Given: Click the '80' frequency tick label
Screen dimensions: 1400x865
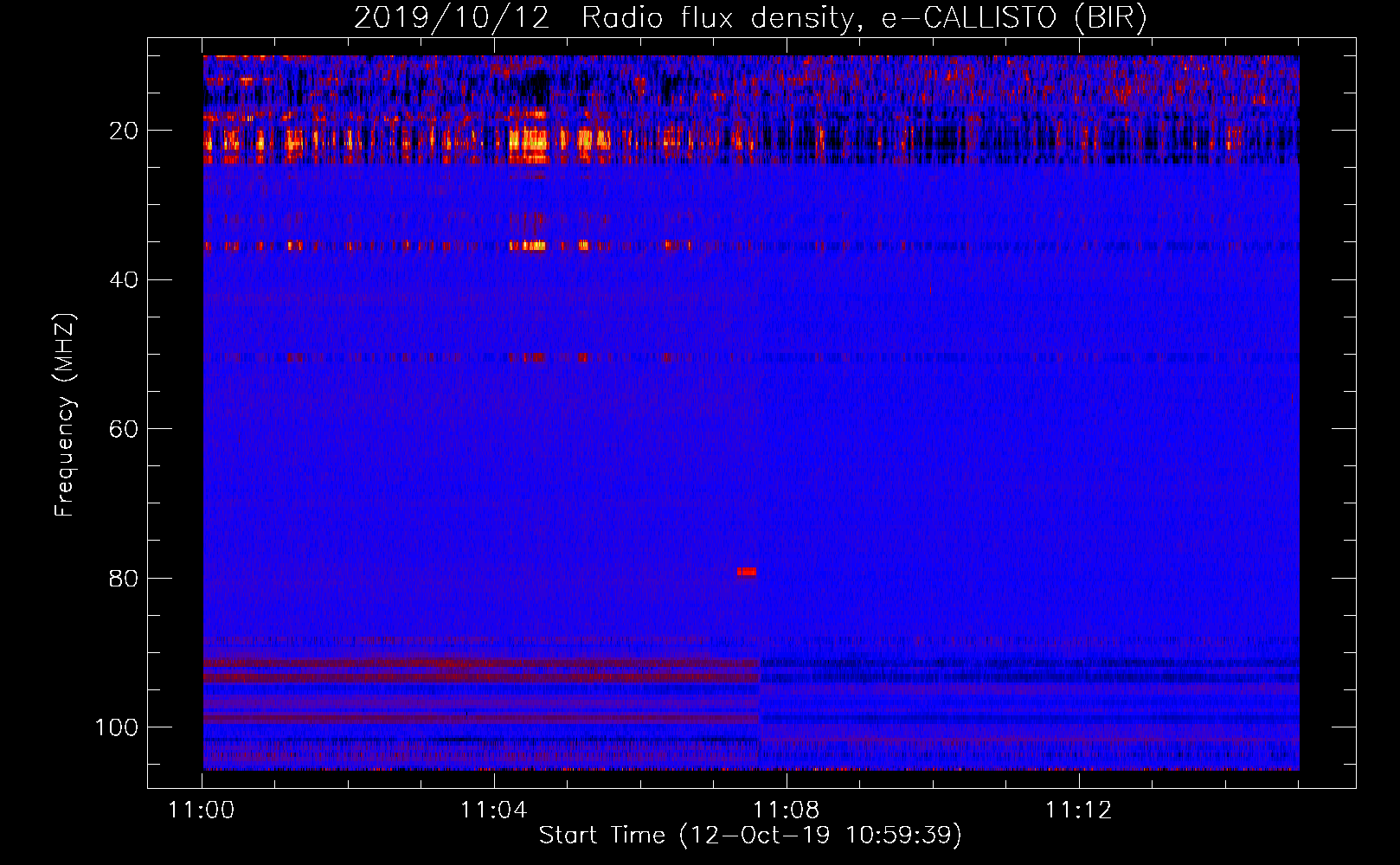Looking at the screenshot, I should 124,578.
